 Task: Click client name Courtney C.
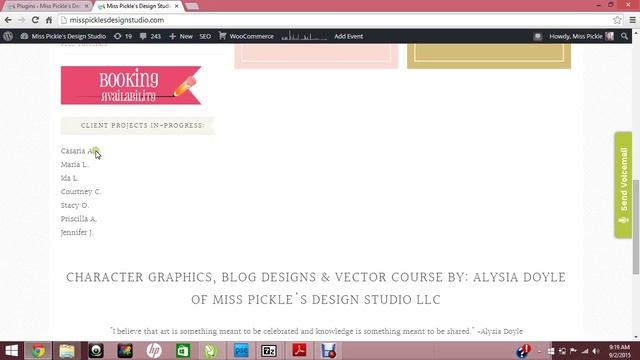[x=81, y=191]
